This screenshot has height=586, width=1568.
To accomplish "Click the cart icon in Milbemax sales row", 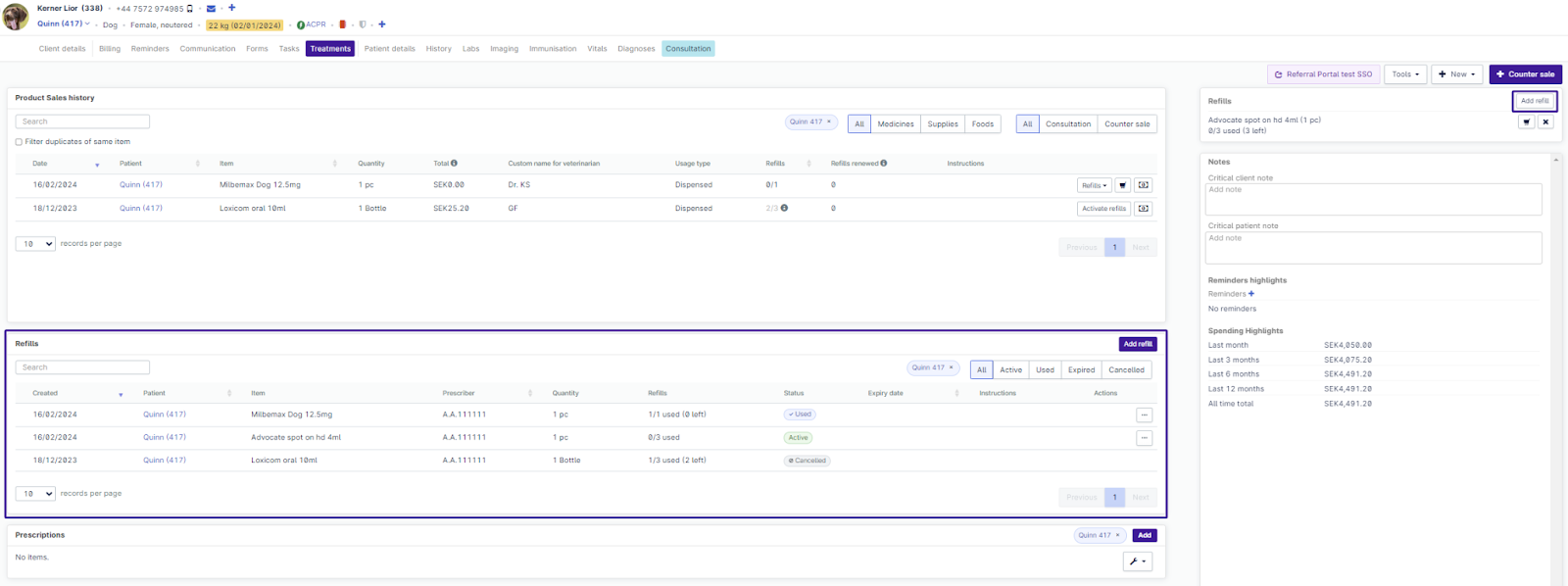I will pyautogui.click(x=1123, y=185).
